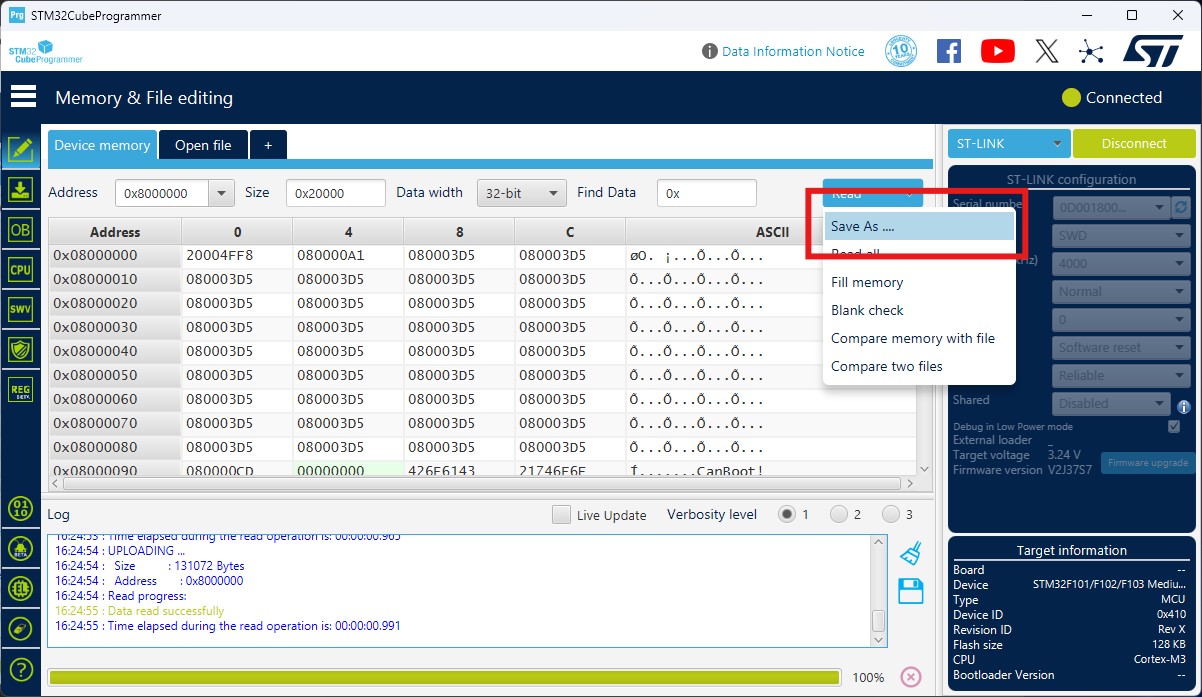The image size is (1202, 697).
Task: Select verbosity level 3
Action: (891, 514)
